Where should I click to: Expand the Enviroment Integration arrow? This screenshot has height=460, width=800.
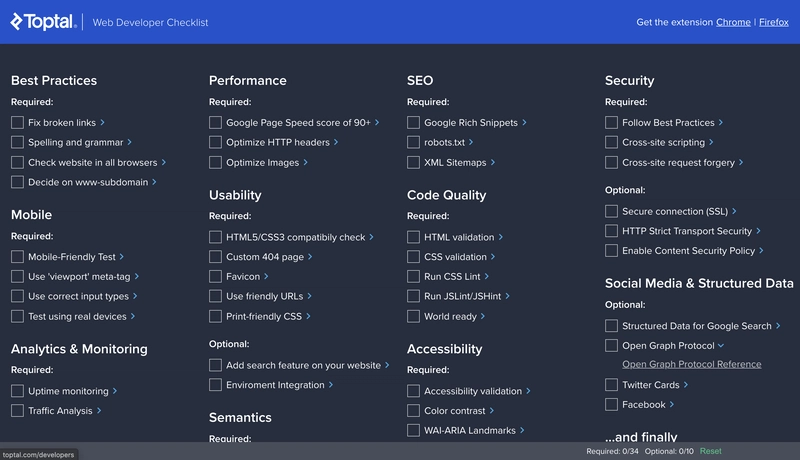click(x=331, y=385)
